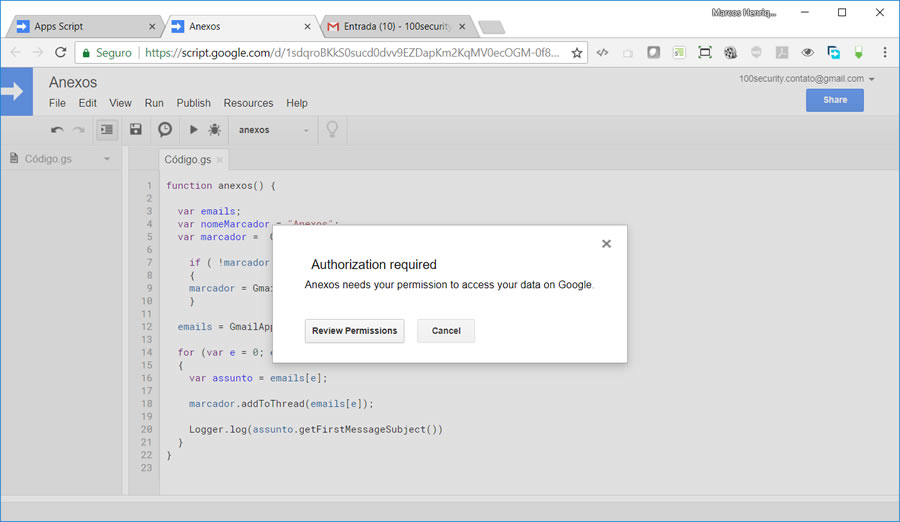Go back in browser history
Image resolution: width=900 pixels, height=522 pixels.
click(15, 52)
